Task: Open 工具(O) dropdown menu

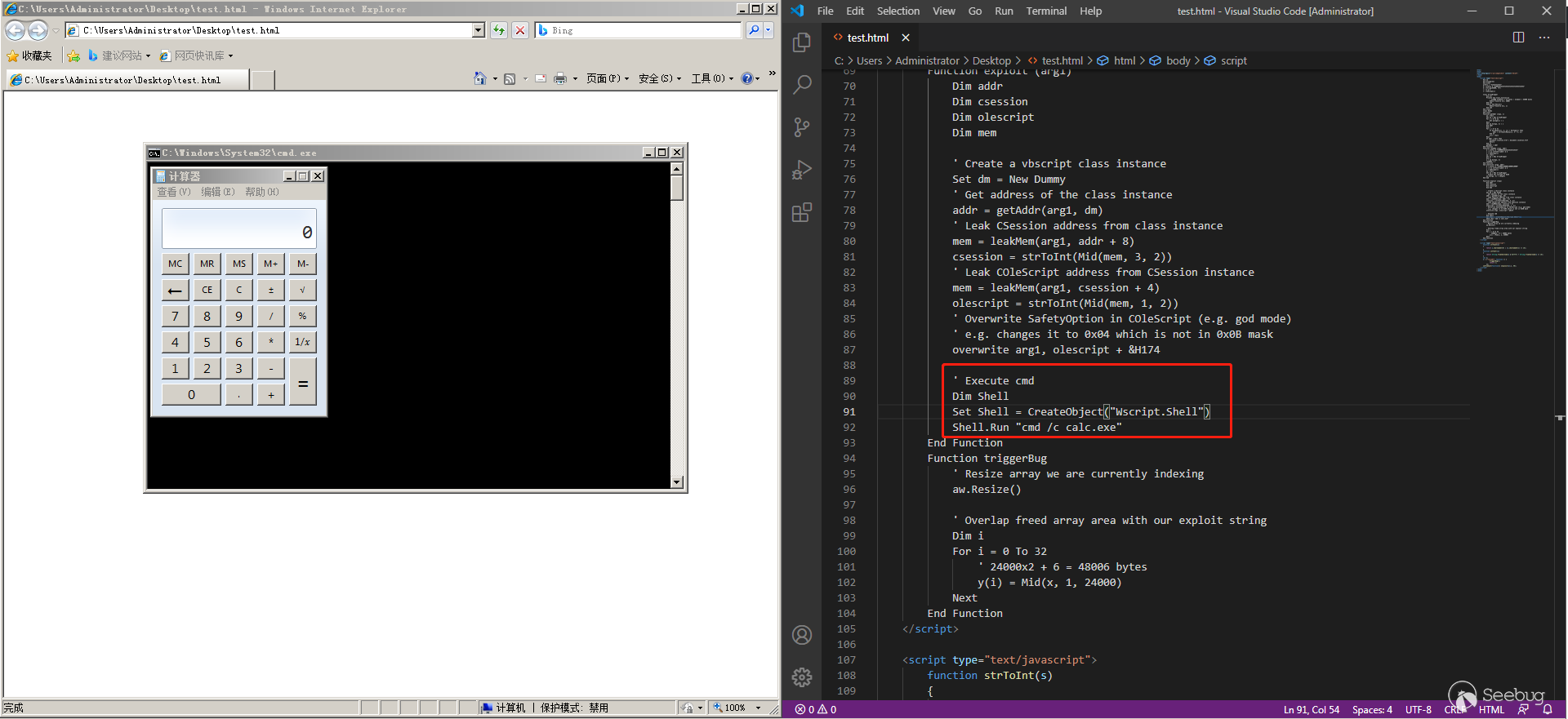Action: [712, 78]
